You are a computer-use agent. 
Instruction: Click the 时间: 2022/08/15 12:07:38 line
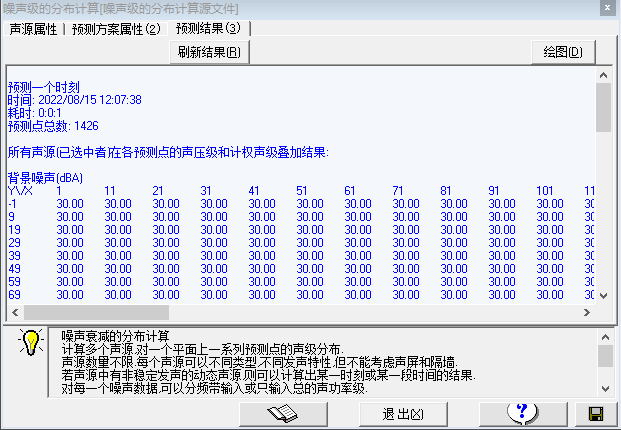(x=74, y=100)
